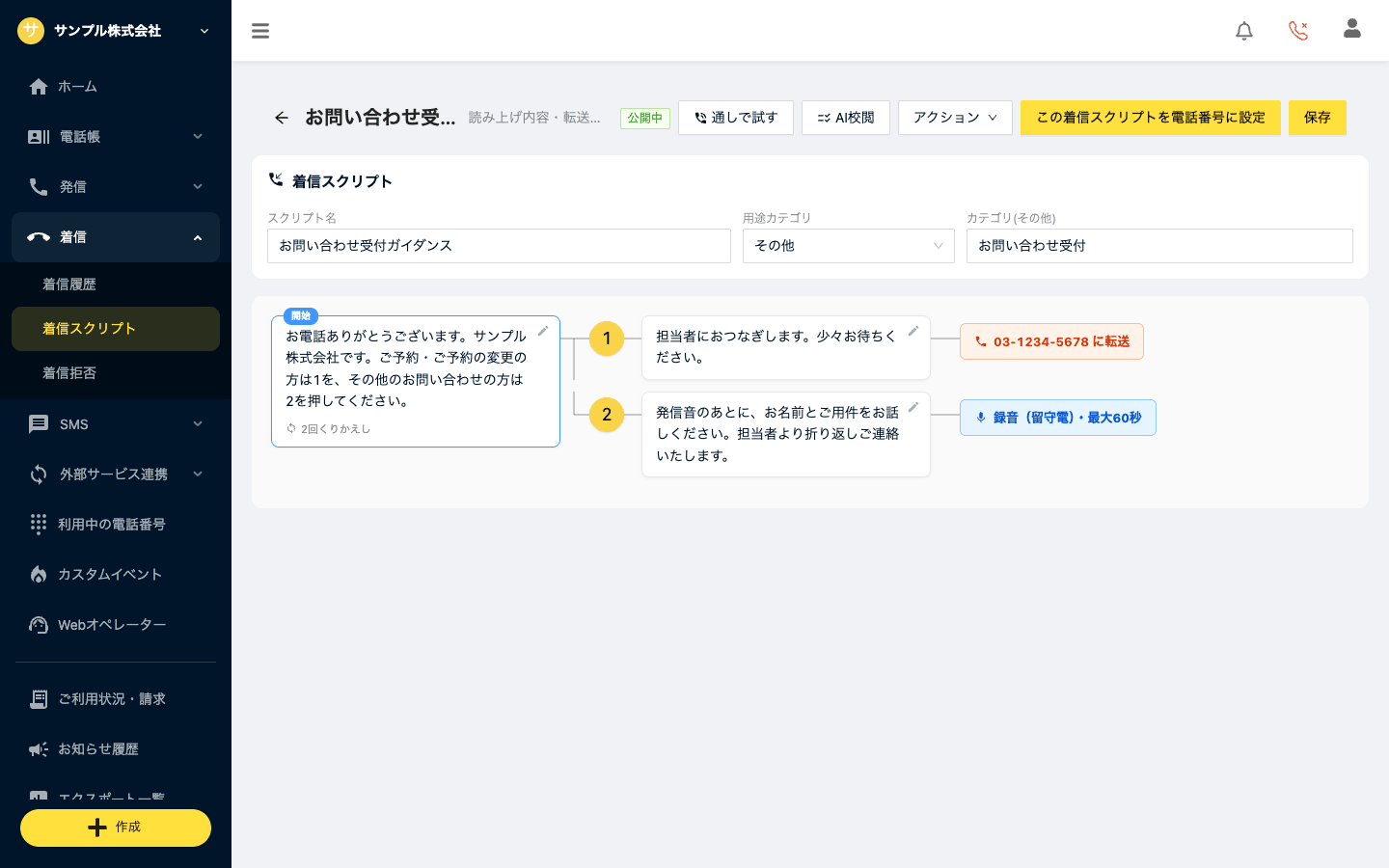Image resolution: width=1389 pixels, height=868 pixels.
Task: Open 着信拒否 submenu item
Action: [116, 373]
